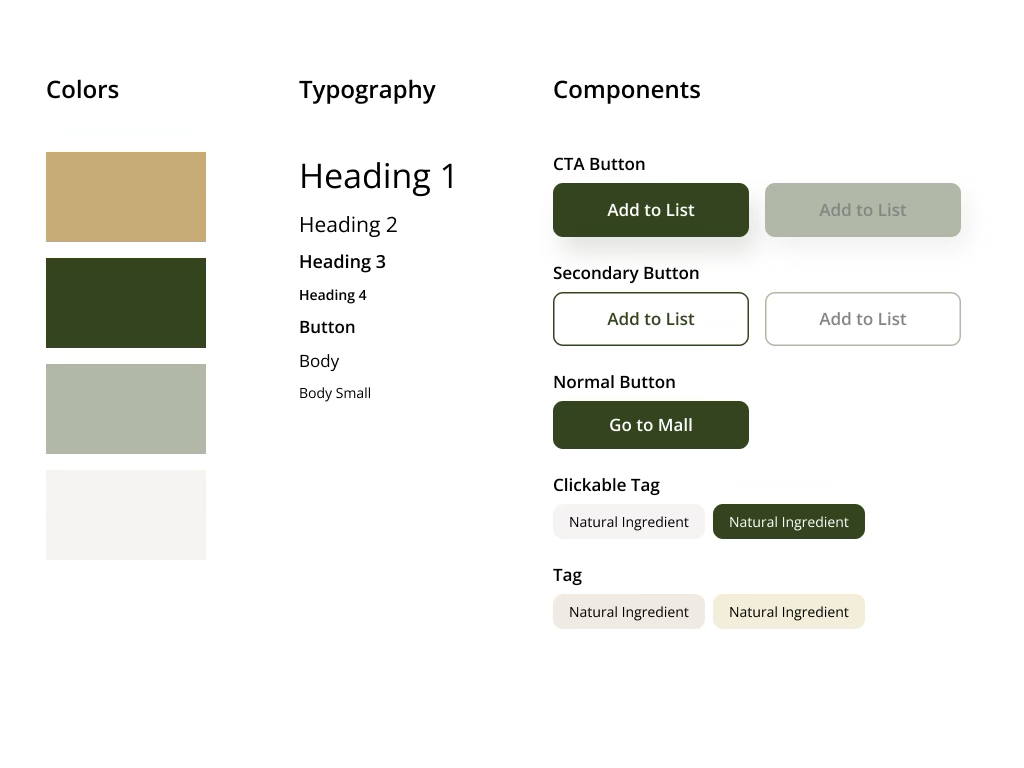The width and height of the screenshot is (1024, 768).
Task: Select the Heading 3 text style
Action: [342, 262]
